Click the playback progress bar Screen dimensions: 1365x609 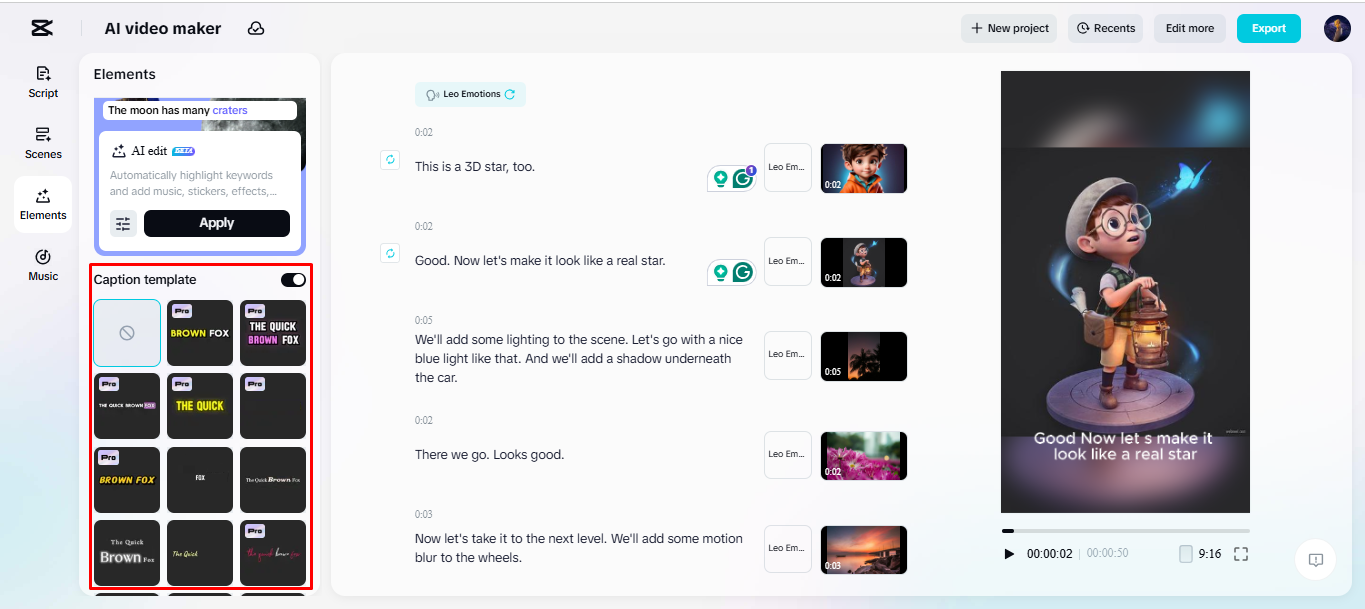point(1125,530)
